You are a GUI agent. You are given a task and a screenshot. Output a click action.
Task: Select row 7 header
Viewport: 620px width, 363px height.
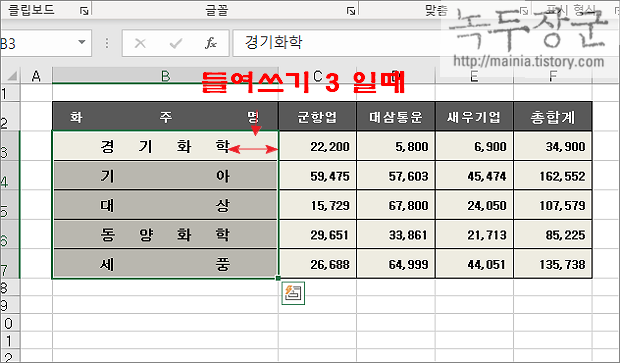point(9,264)
